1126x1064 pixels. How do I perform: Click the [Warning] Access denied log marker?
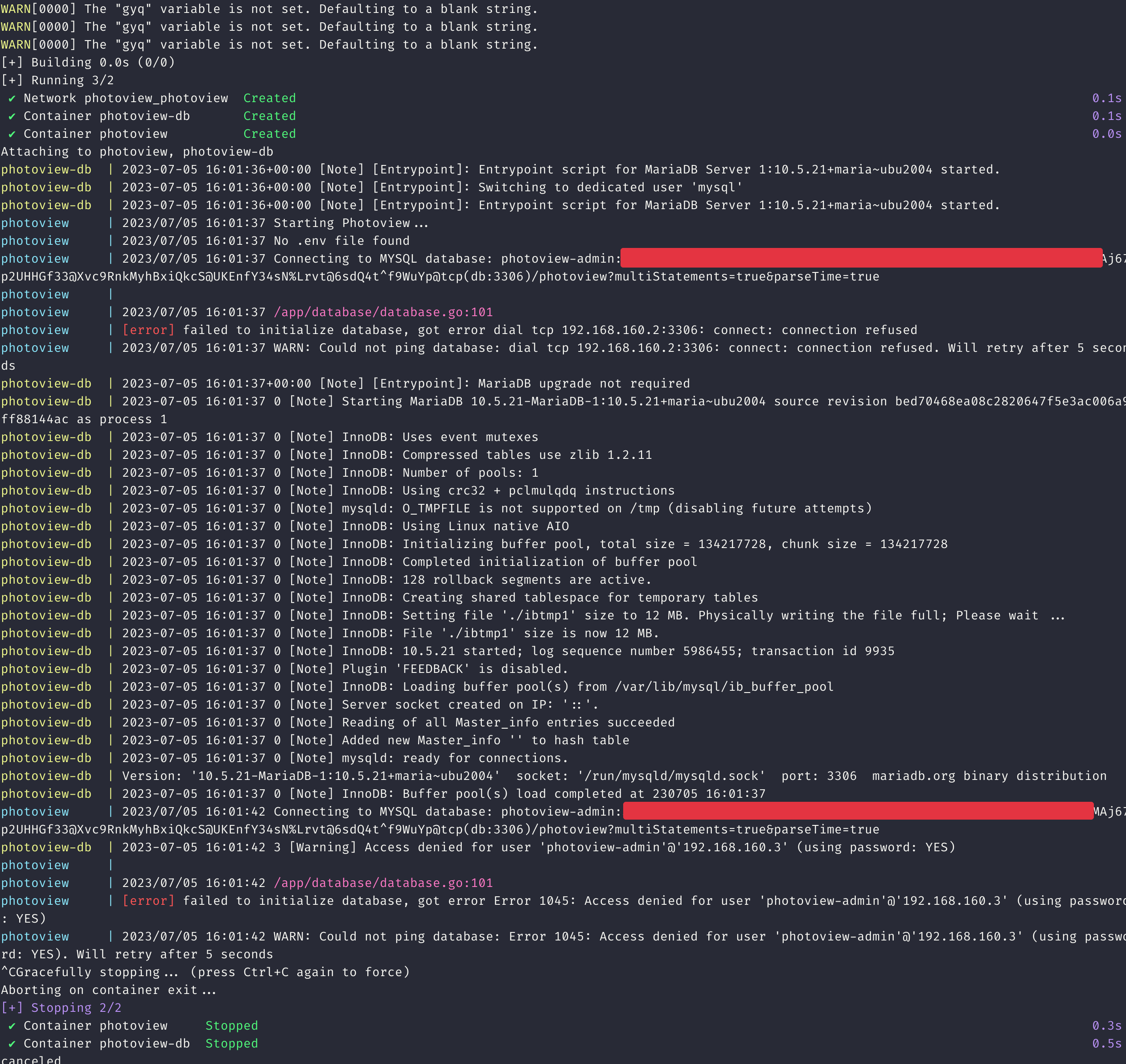323,847
